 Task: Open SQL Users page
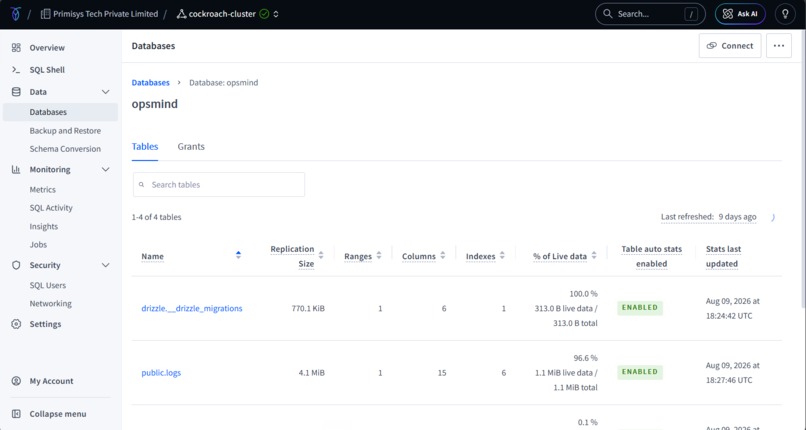pos(48,285)
